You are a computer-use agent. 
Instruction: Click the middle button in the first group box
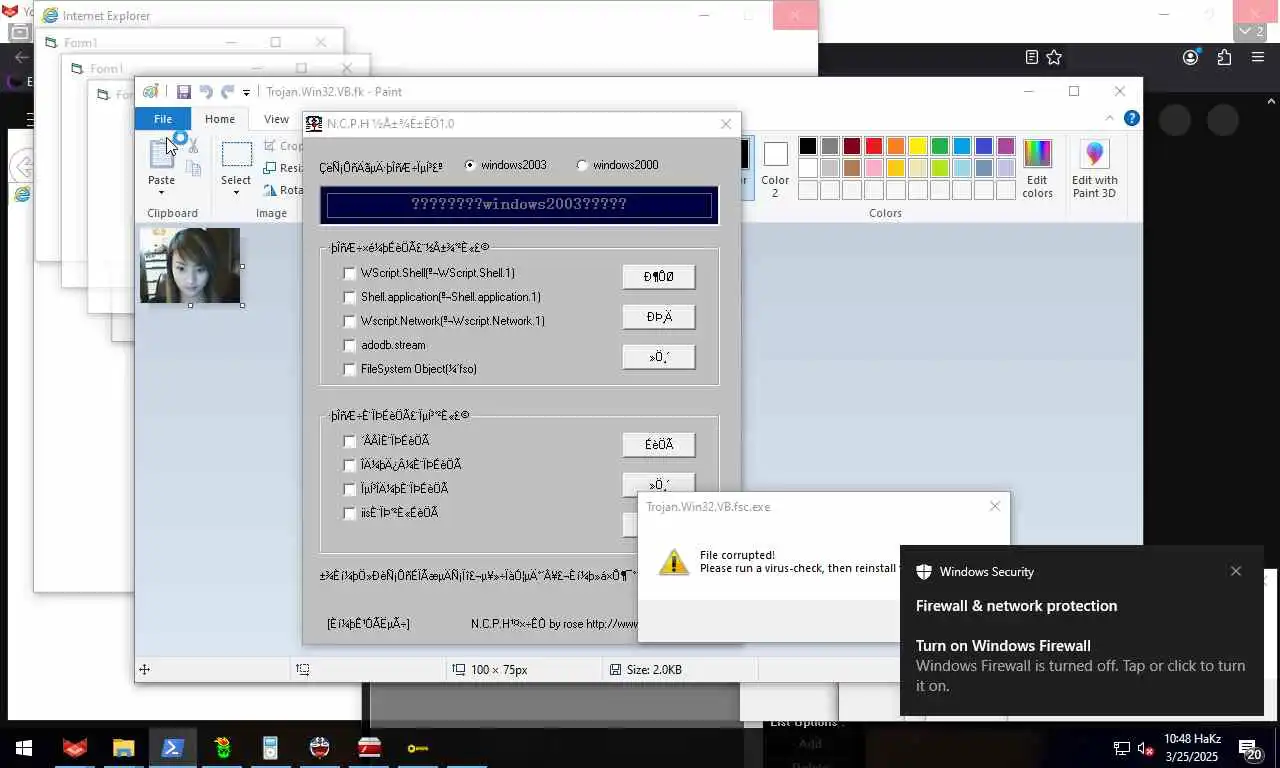tap(658, 317)
